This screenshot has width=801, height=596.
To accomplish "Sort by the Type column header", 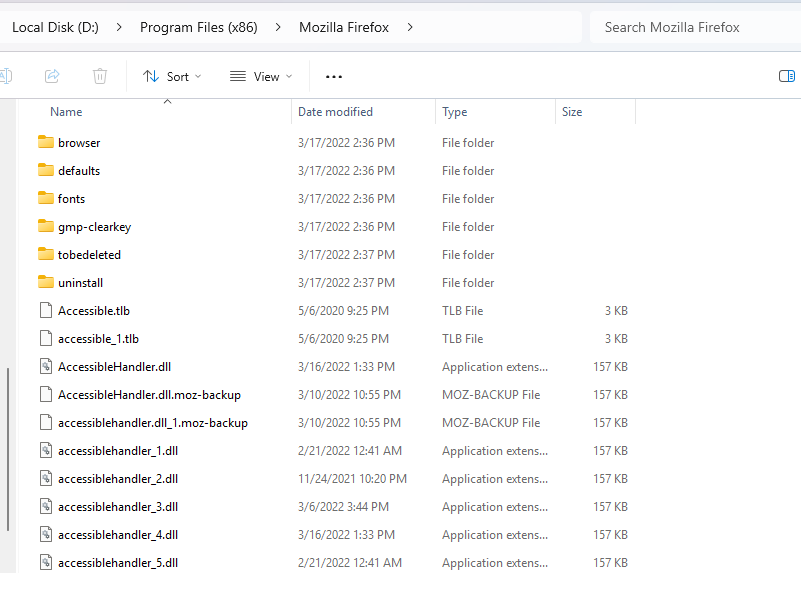I will click(x=455, y=112).
